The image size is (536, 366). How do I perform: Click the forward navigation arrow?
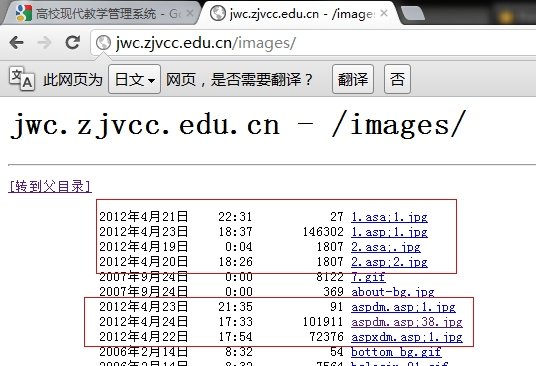pyautogui.click(x=44, y=43)
